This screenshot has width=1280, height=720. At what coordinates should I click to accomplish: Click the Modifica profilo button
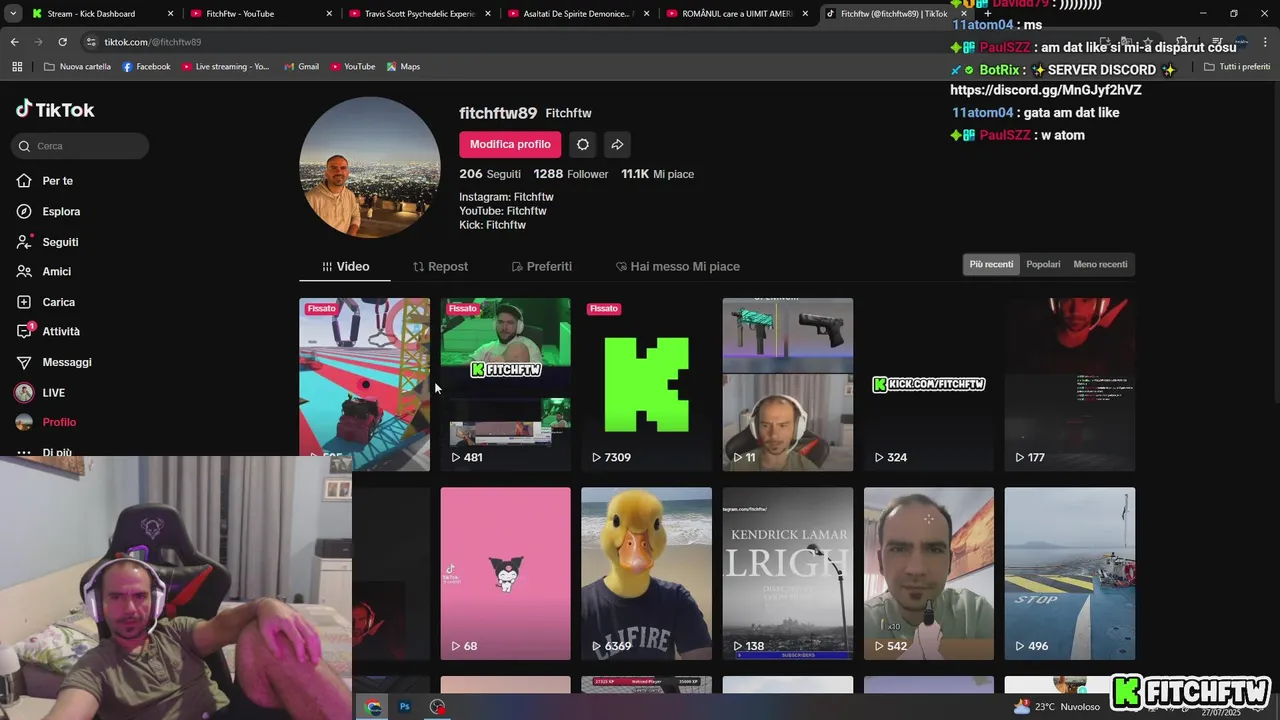pos(510,144)
